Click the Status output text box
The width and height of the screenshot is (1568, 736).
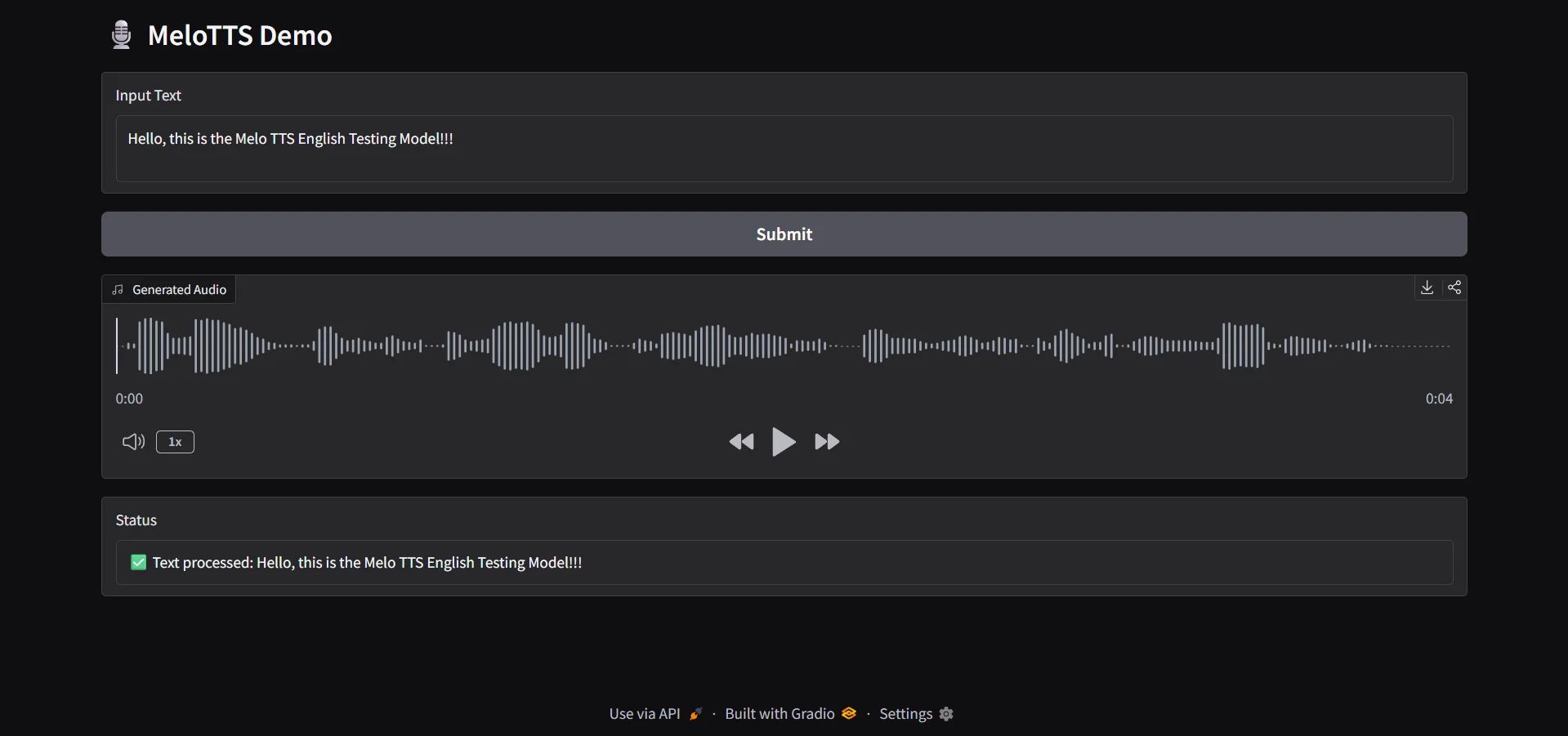click(784, 562)
